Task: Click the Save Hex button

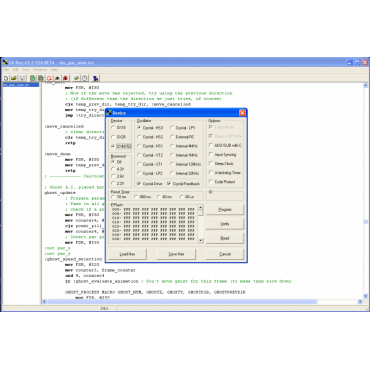Action: click(176, 254)
